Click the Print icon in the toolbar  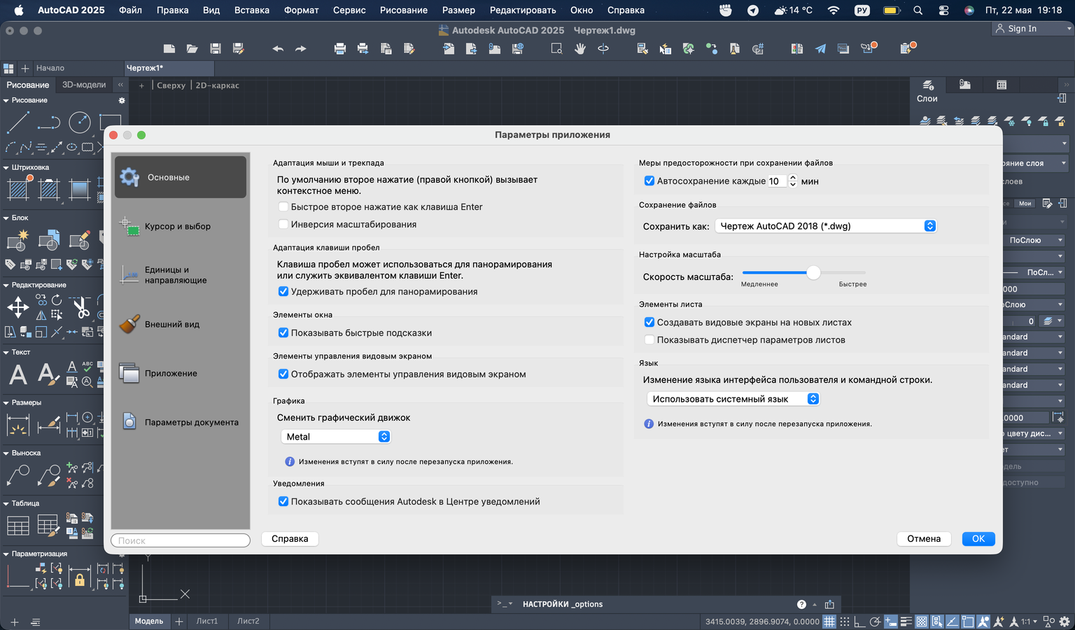[339, 49]
